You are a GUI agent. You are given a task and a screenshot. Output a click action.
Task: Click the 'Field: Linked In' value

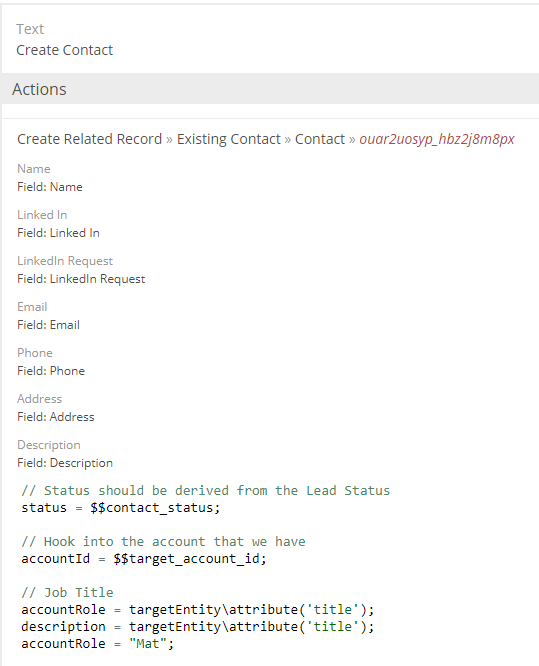click(58, 233)
